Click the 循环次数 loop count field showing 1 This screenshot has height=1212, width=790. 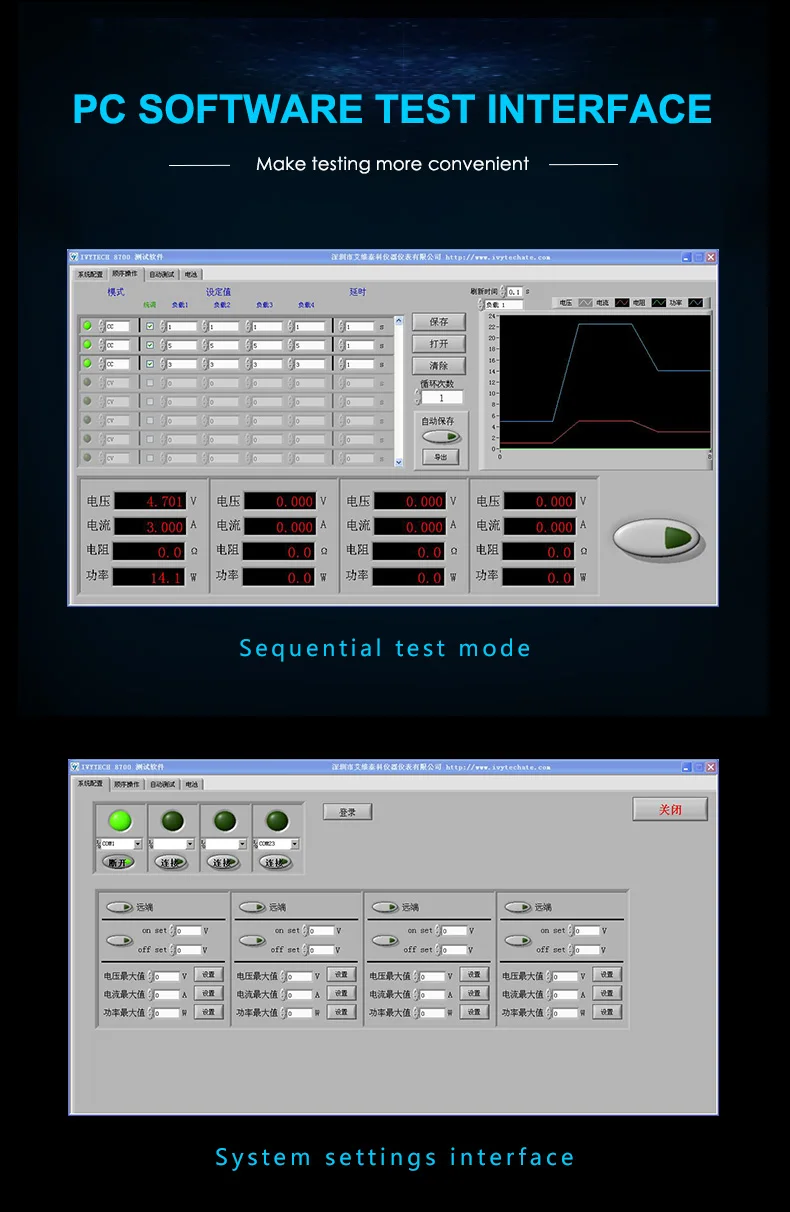point(441,398)
